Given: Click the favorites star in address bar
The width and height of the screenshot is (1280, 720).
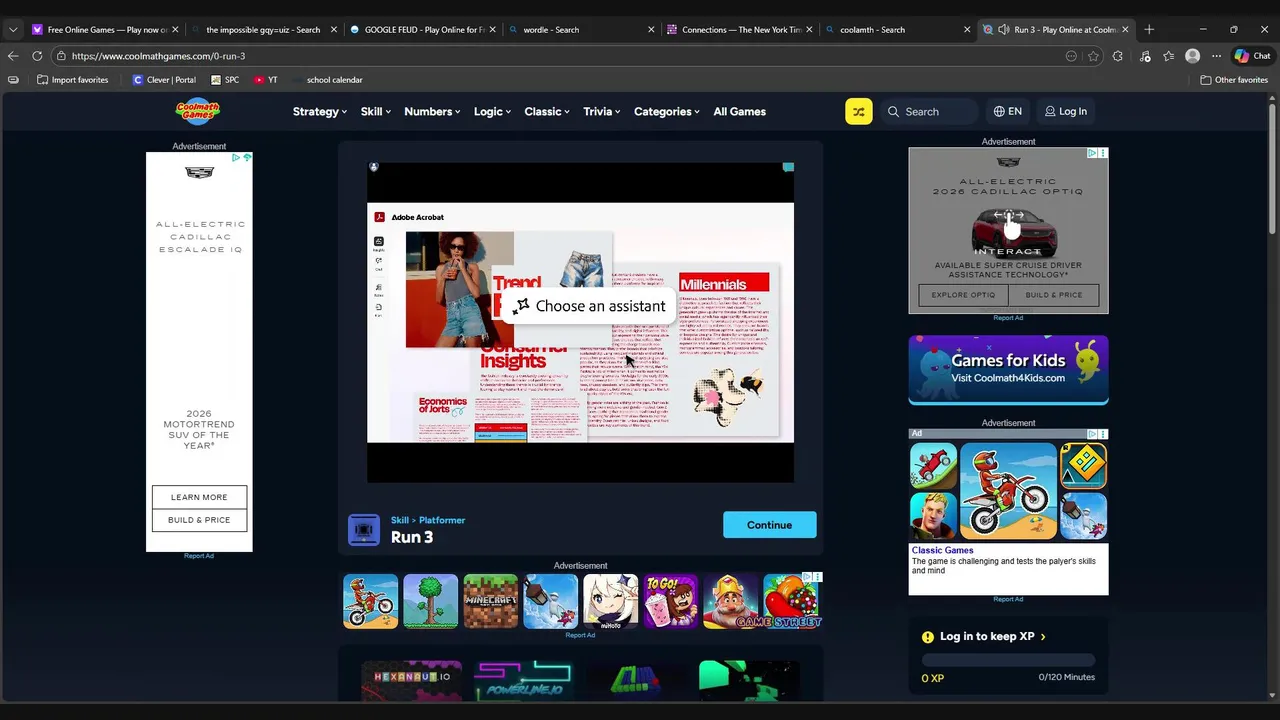Looking at the screenshot, I should click(x=1094, y=56).
